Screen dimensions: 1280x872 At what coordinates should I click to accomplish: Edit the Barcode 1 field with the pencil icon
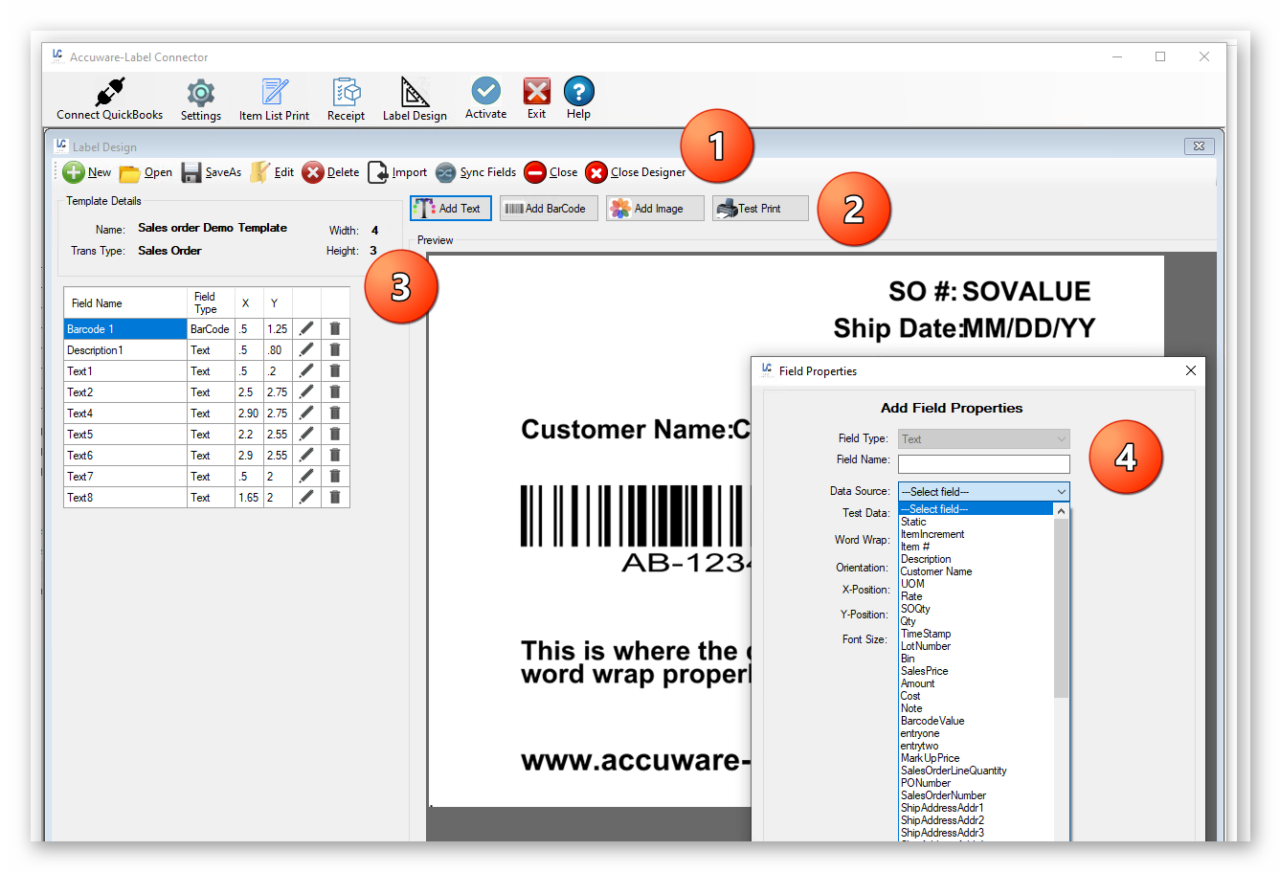[x=305, y=328]
